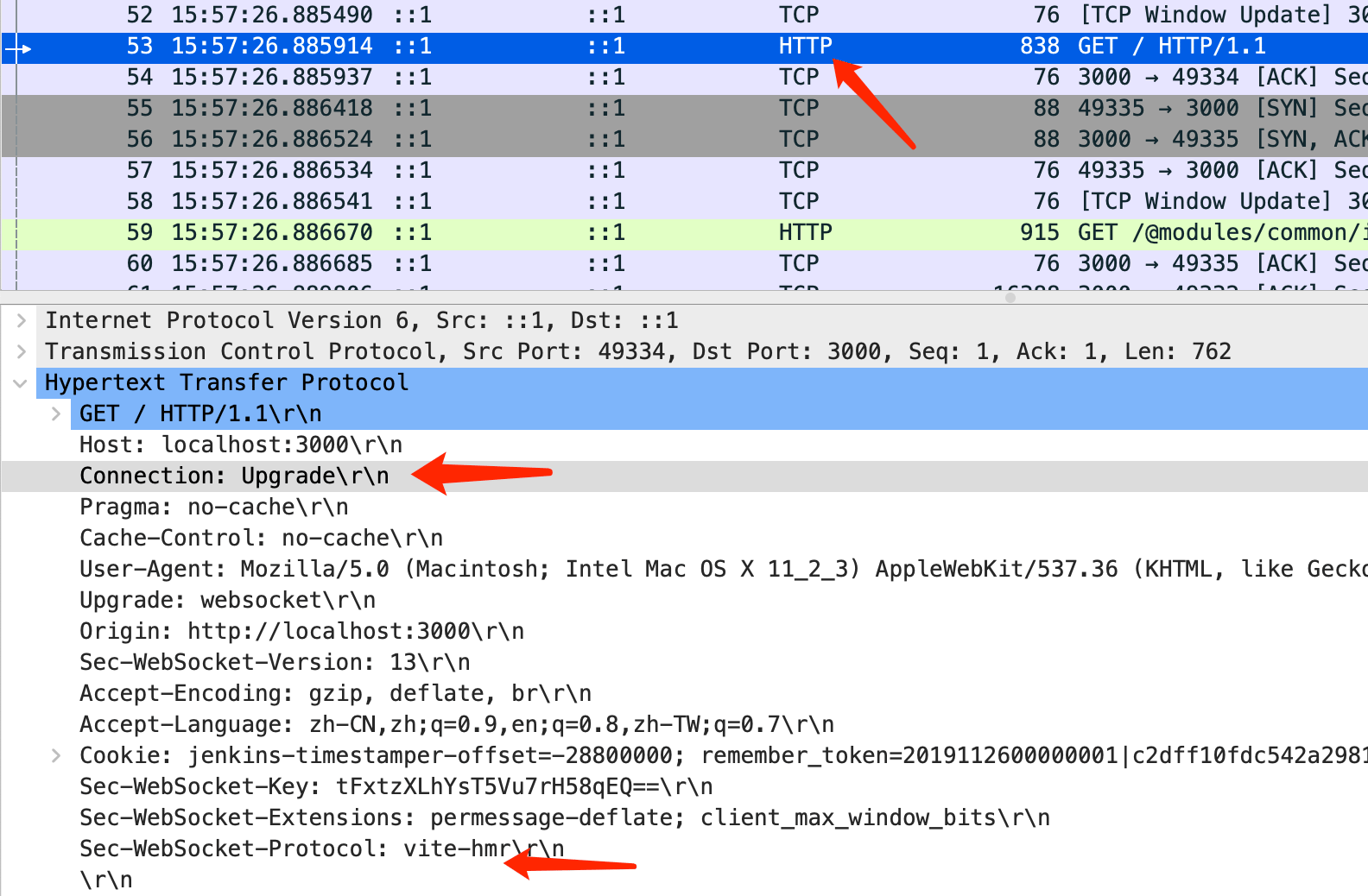
Task: Select packet 60 TCP ACK row
Action: (x=684, y=264)
